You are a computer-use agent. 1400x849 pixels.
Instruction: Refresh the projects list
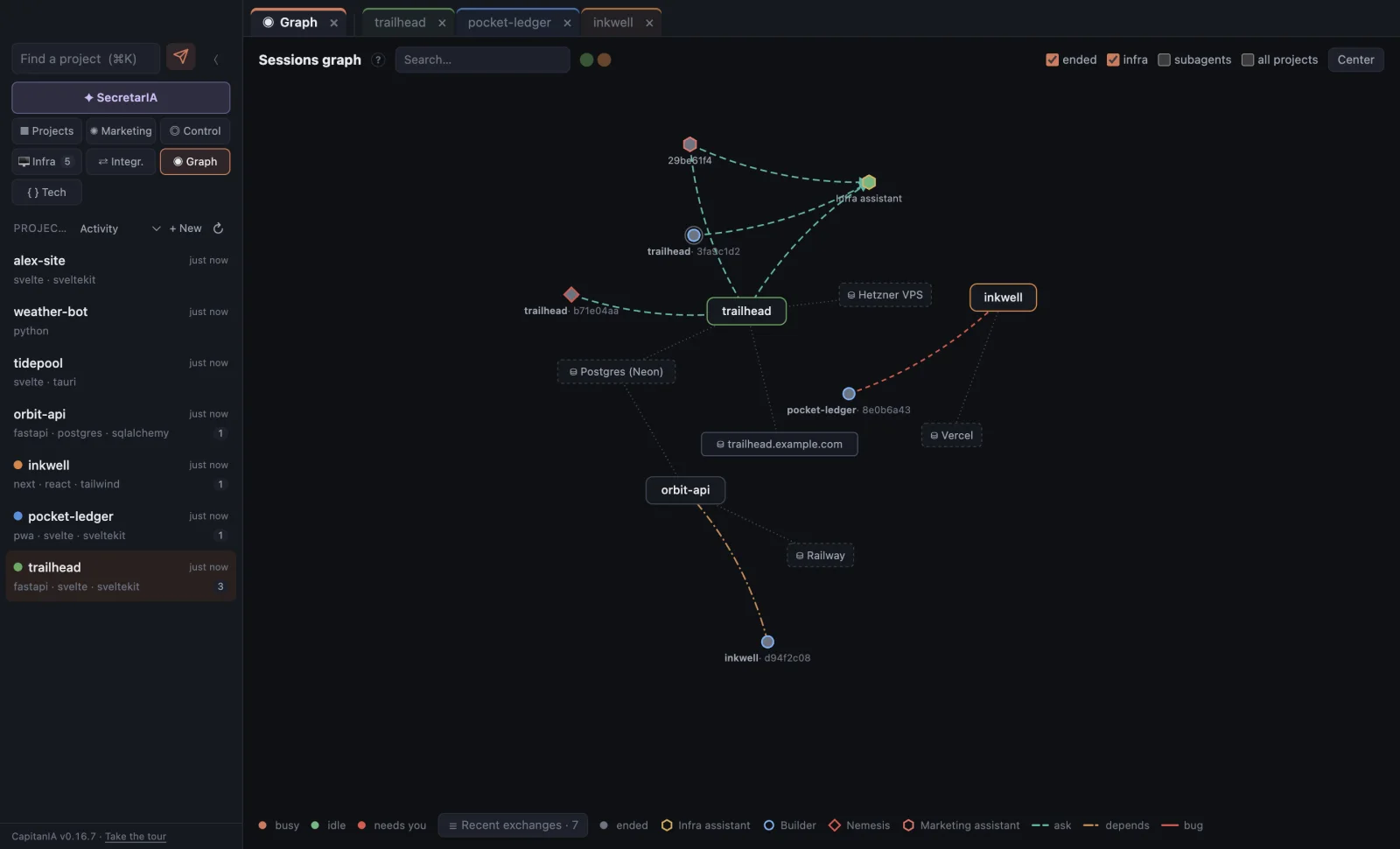(219, 228)
